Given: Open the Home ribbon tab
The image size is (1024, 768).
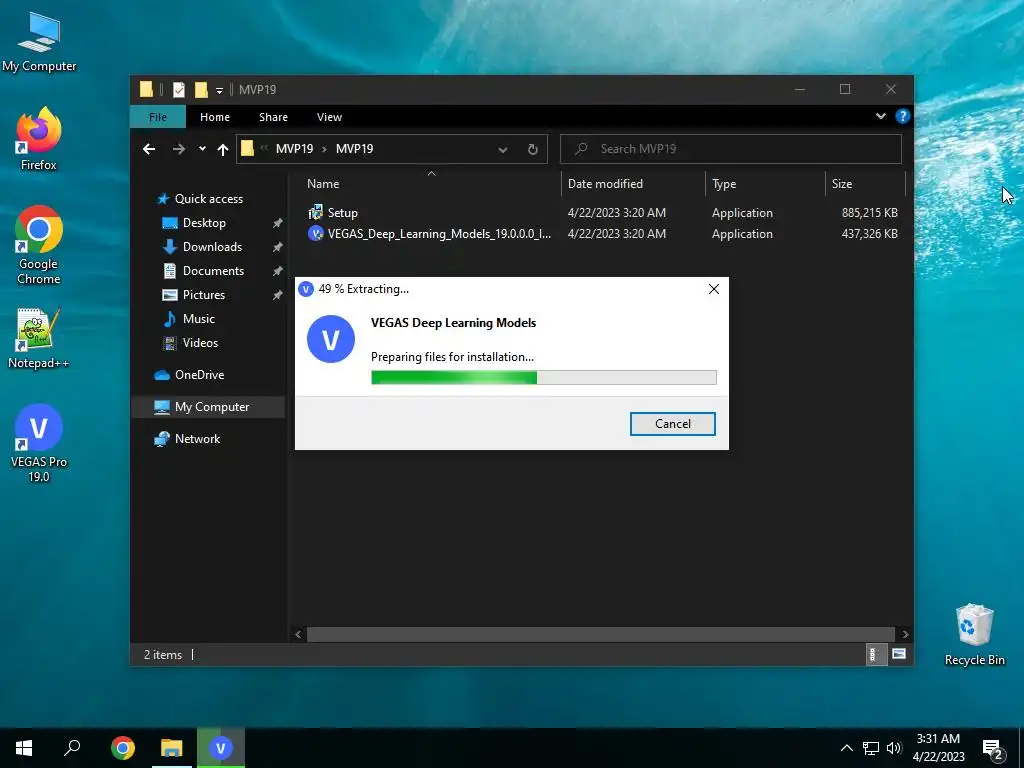Looking at the screenshot, I should click(215, 117).
